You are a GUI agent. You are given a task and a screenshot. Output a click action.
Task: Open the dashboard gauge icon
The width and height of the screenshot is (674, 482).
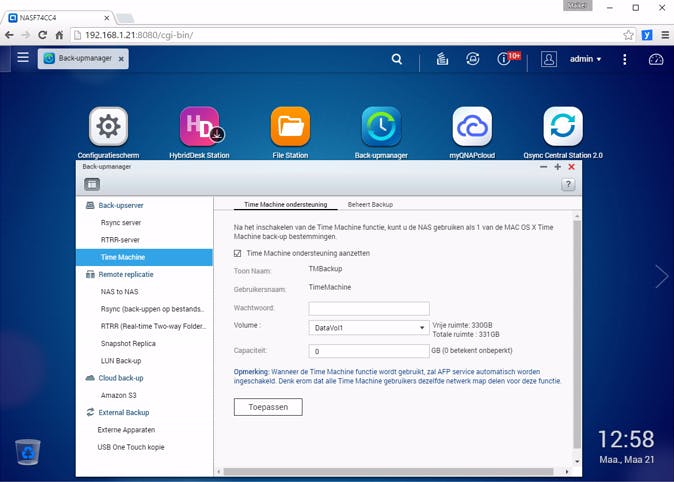pos(656,59)
